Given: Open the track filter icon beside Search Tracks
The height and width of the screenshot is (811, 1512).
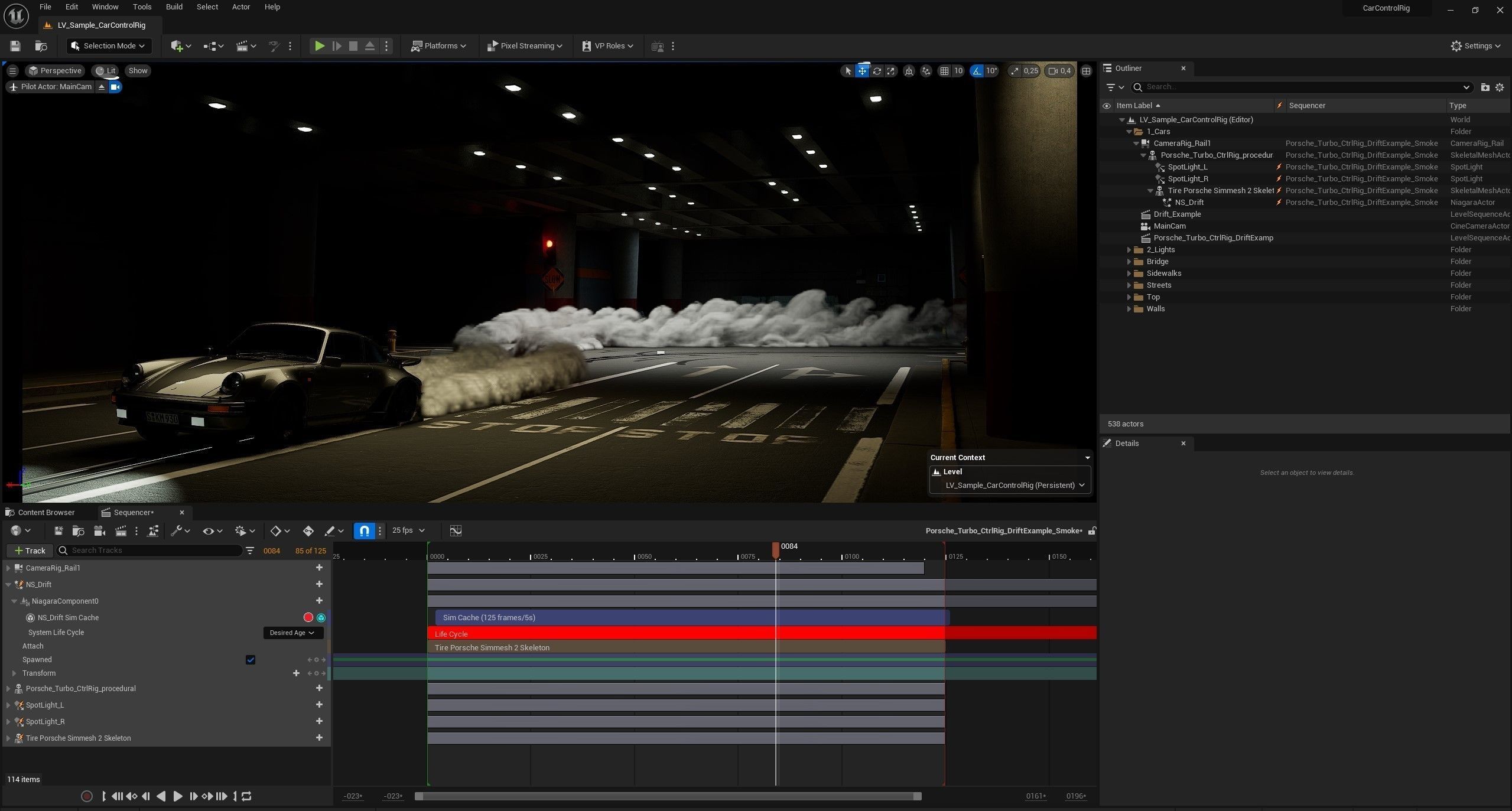Looking at the screenshot, I should click(250, 551).
